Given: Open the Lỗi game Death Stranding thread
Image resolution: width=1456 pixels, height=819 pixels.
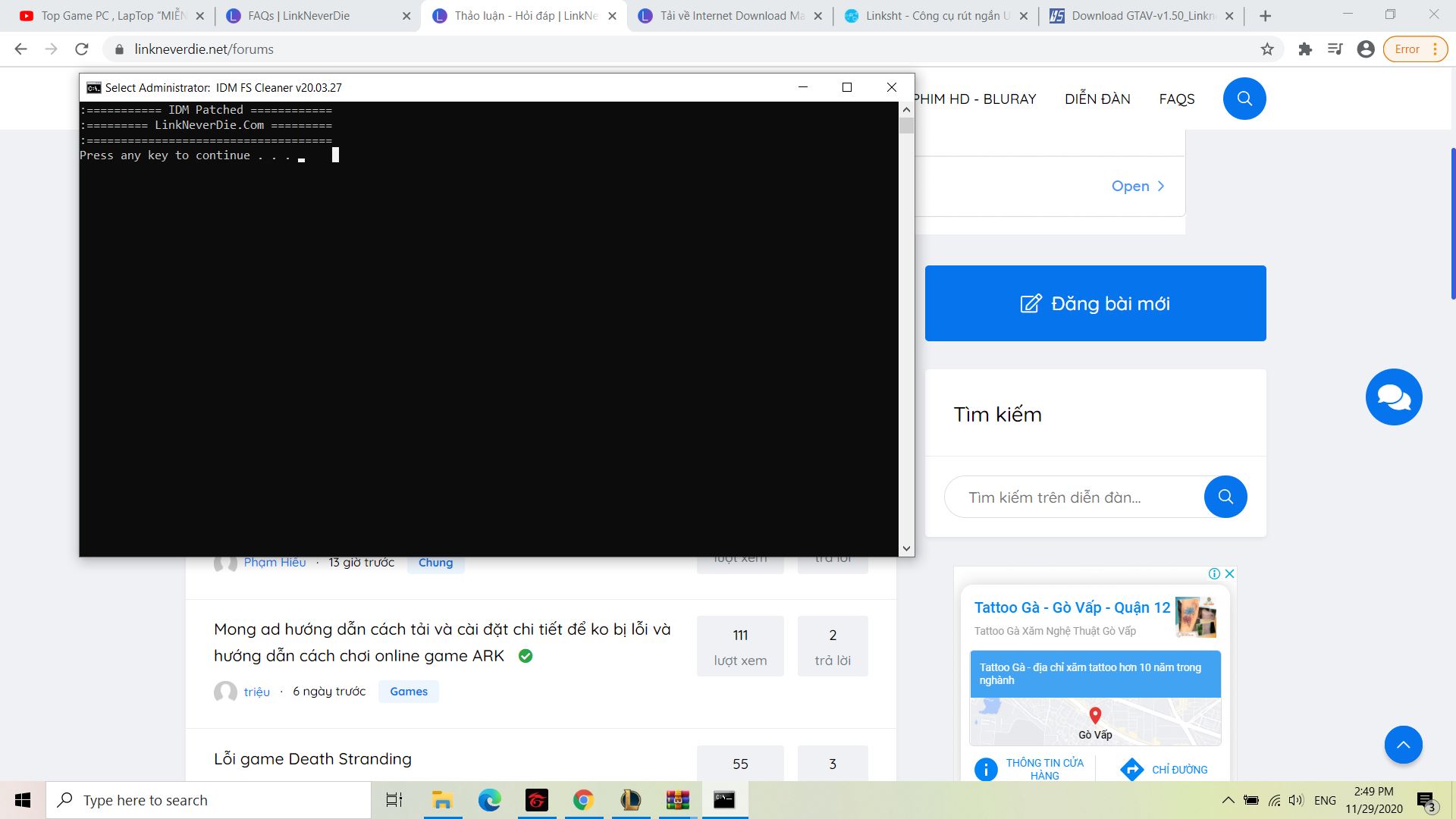Looking at the screenshot, I should coord(312,759).
